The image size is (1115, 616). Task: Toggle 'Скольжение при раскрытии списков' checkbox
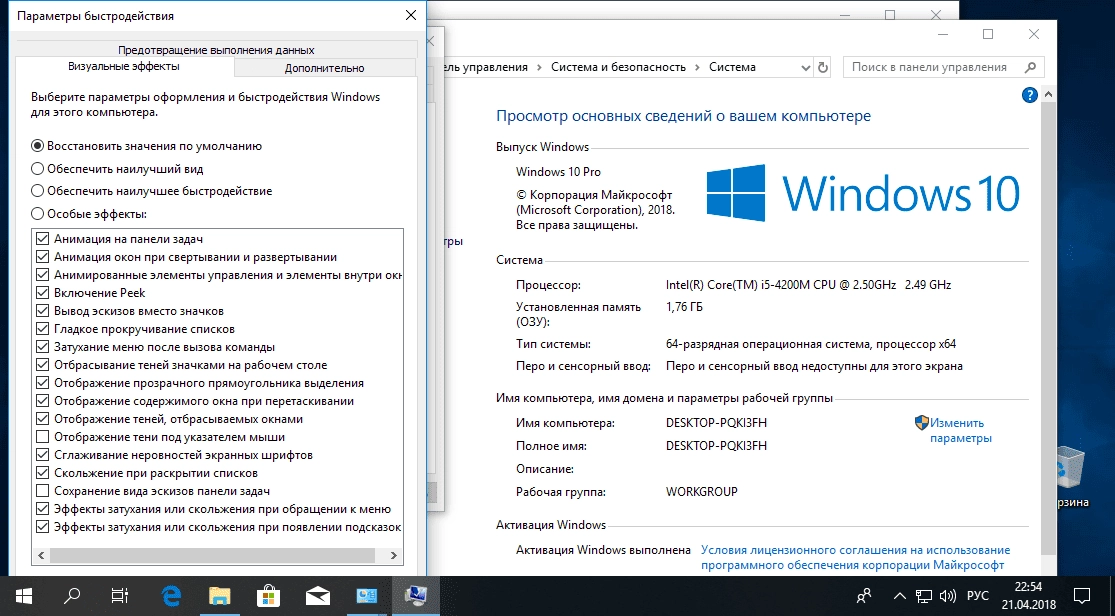point(42,473)
